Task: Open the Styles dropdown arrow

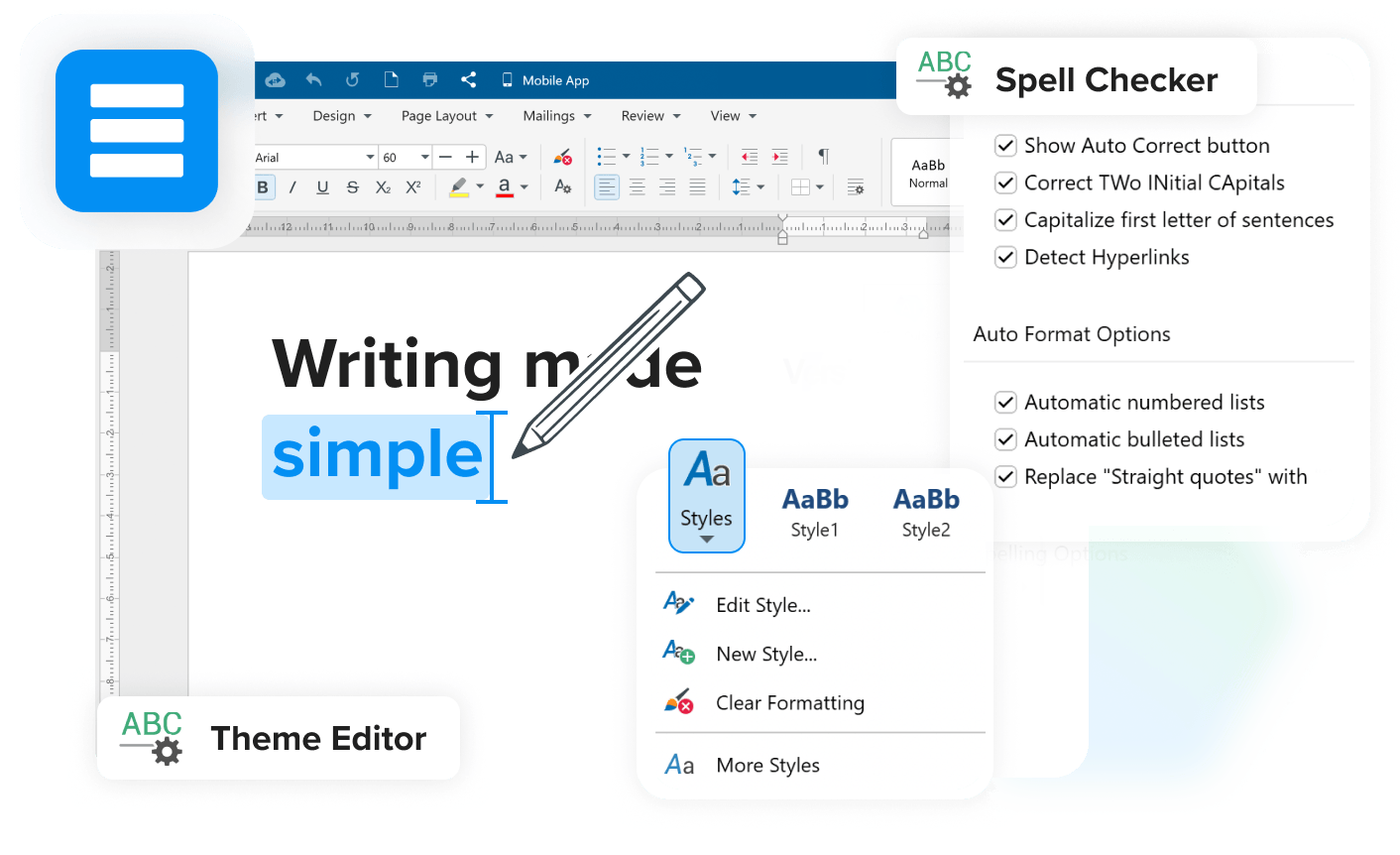Action: click(x=706, y=537)
